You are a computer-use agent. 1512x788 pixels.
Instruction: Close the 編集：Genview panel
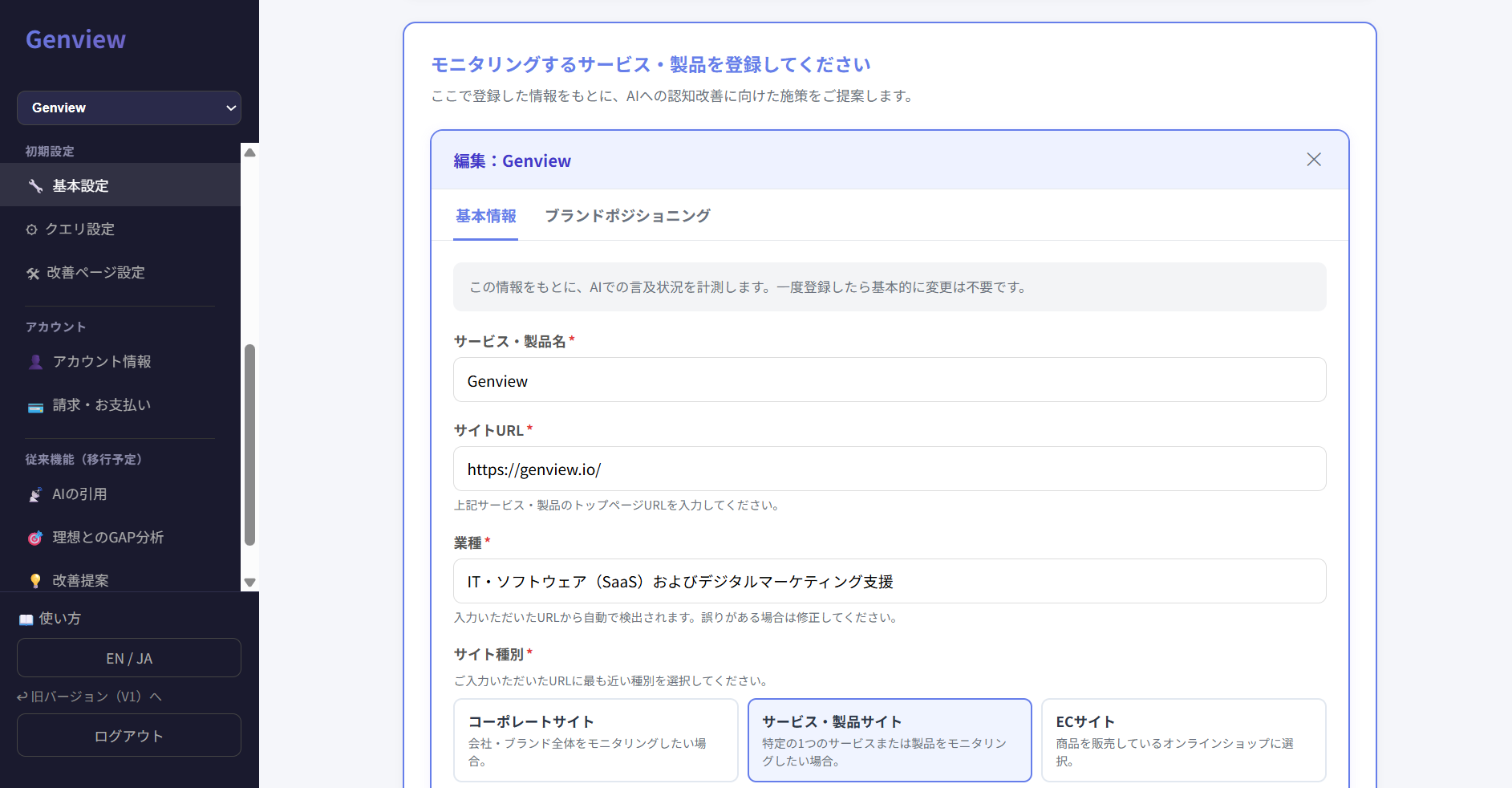pos(1314,160)
